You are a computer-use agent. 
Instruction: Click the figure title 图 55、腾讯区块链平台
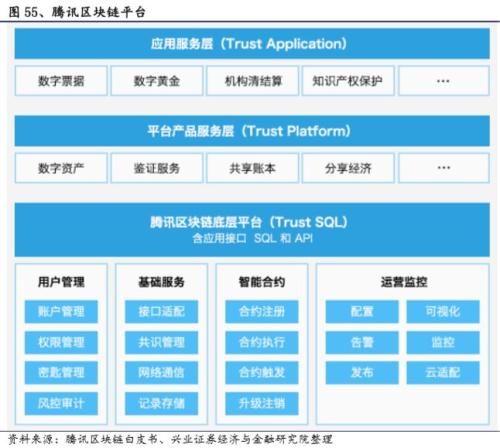pos(77,12)
